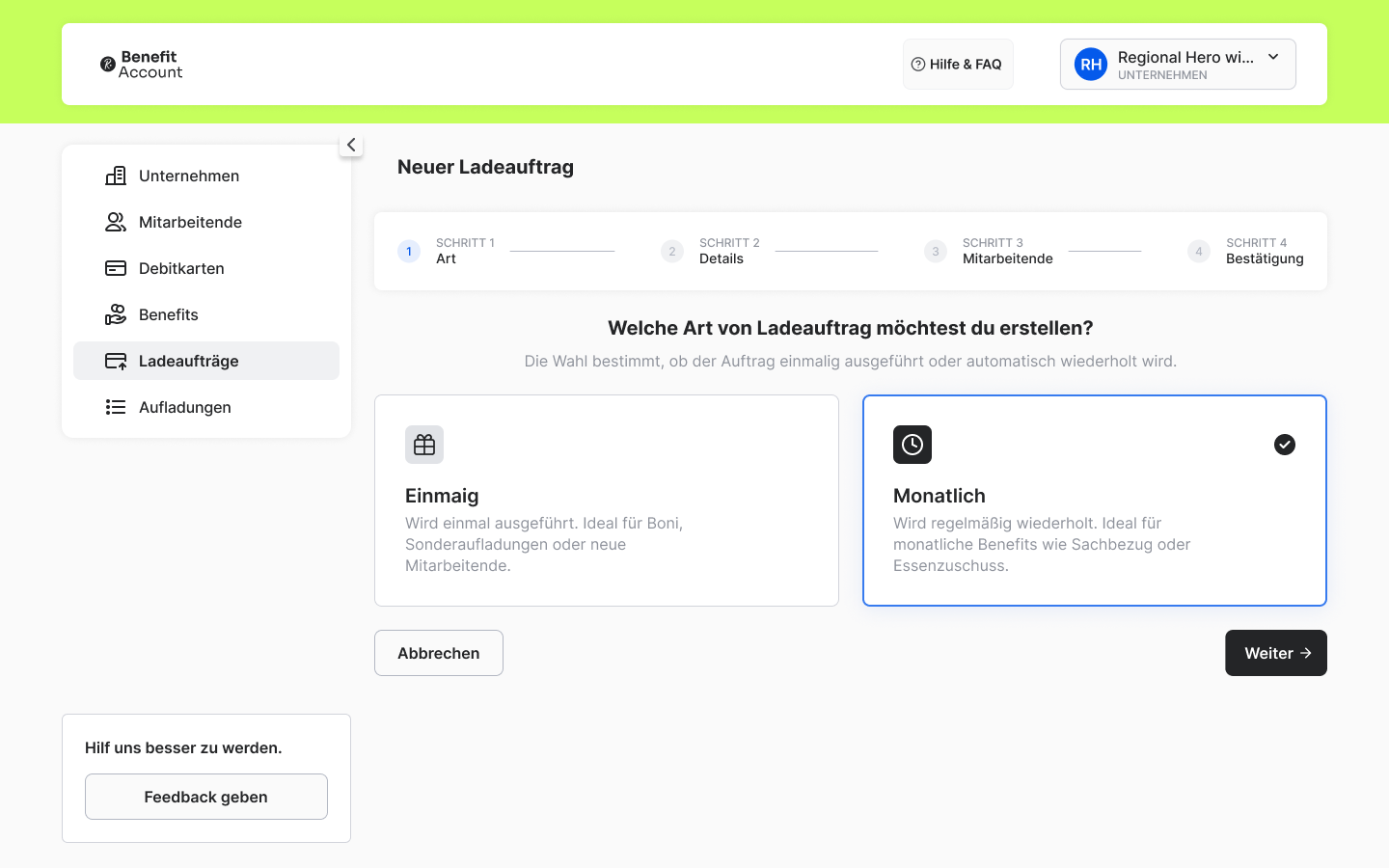Click the Benefit Account logo
1389x868 pixels.
(x=142, y=65)
